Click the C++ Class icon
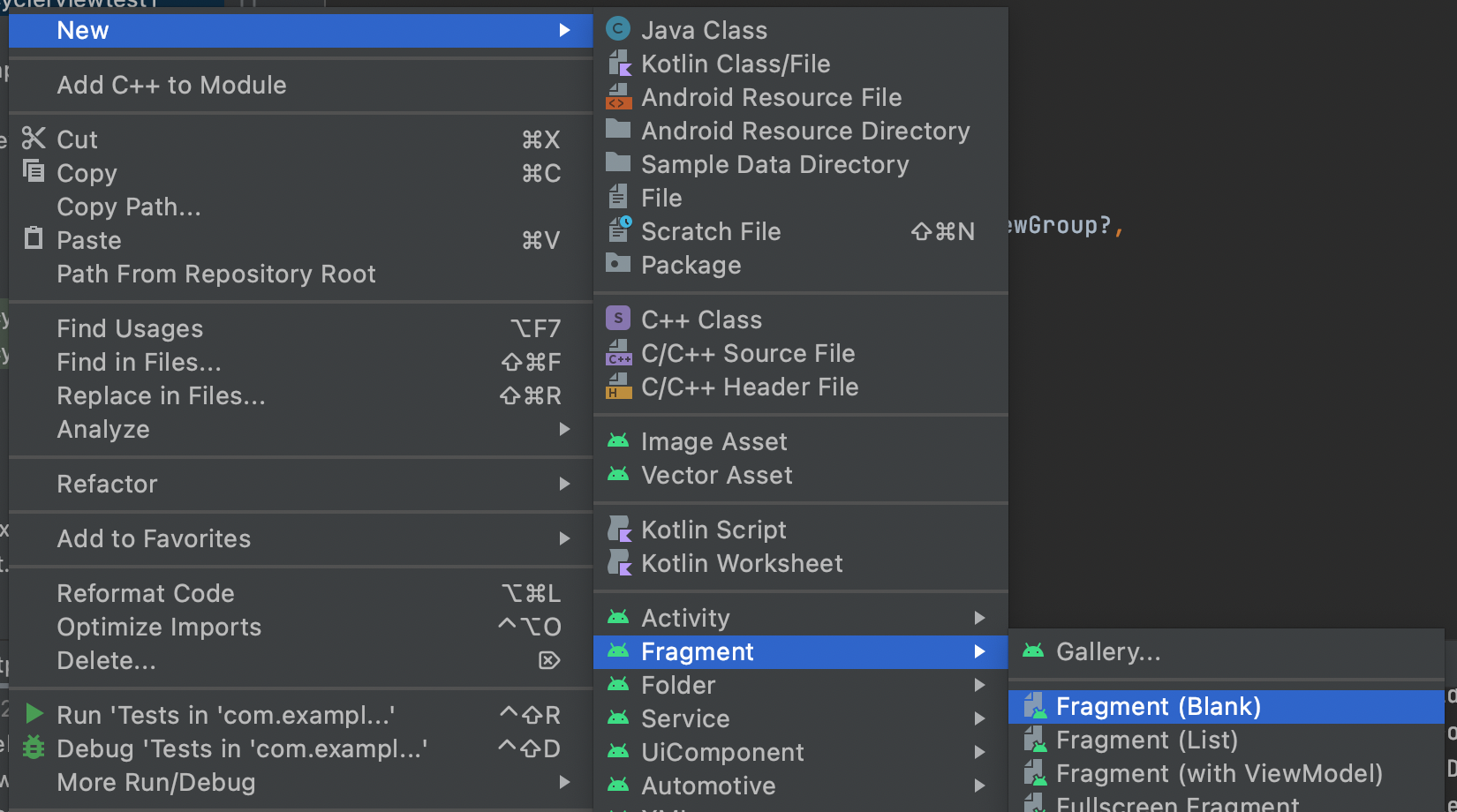 coord(618,318)
